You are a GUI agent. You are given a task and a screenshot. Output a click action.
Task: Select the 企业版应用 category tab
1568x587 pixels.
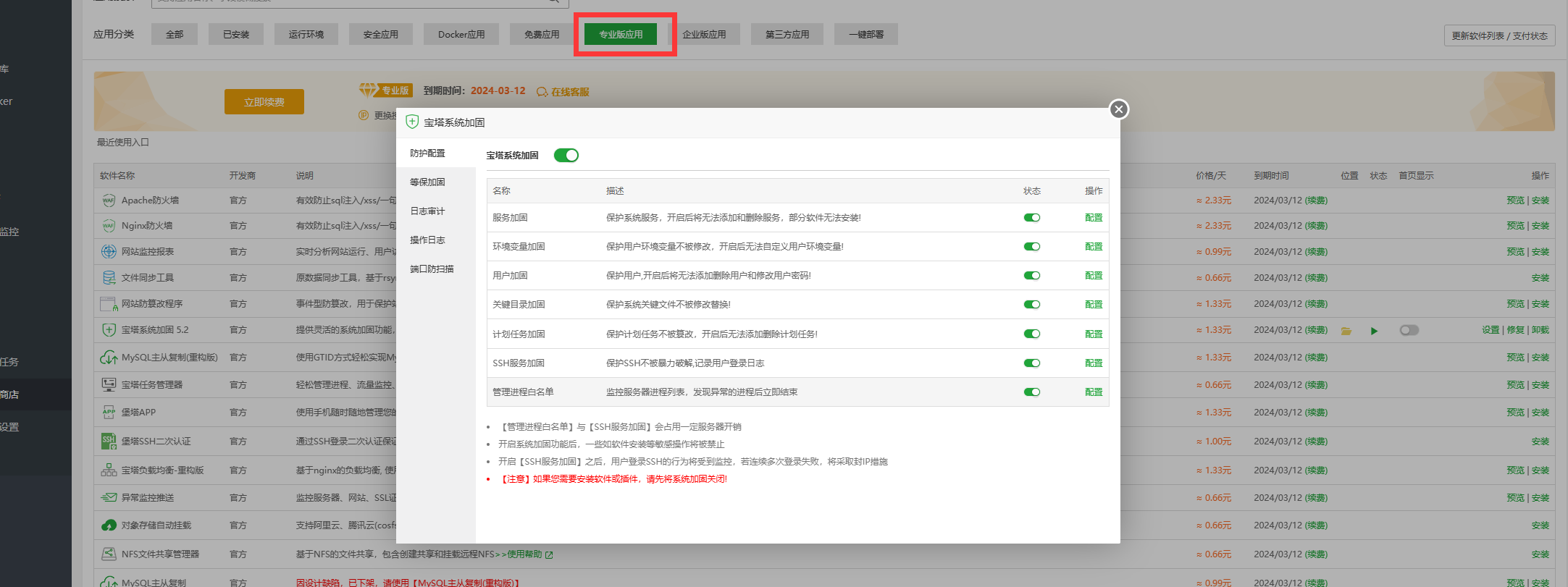click(x=704, y=34)
